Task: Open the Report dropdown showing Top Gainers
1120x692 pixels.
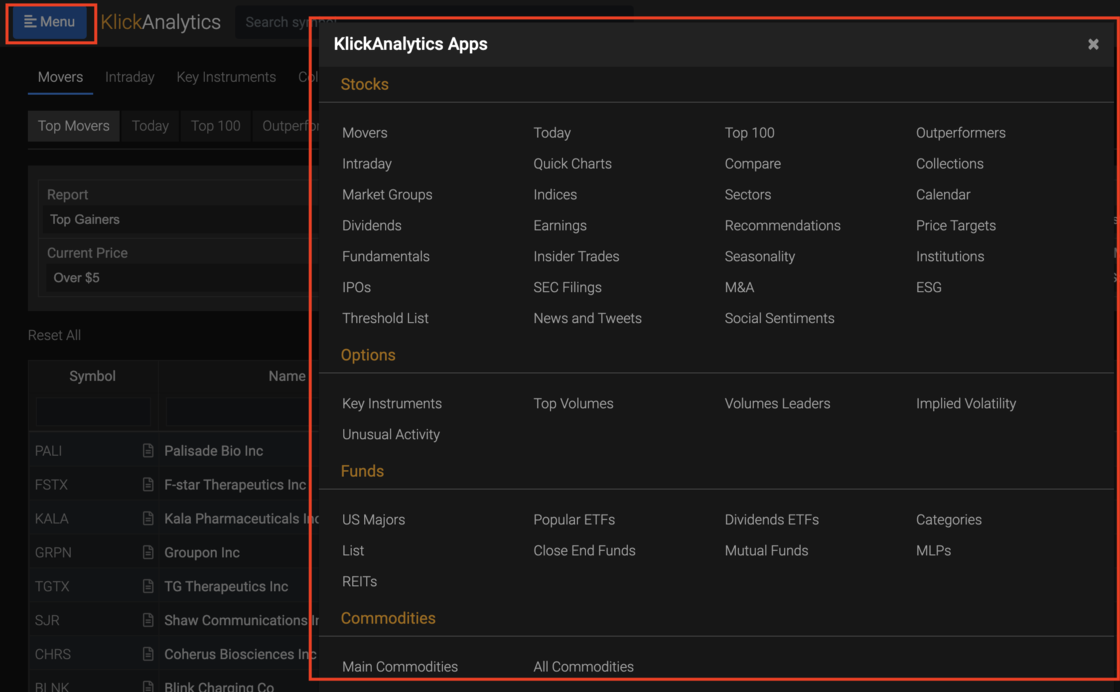Action: [179, 219]
